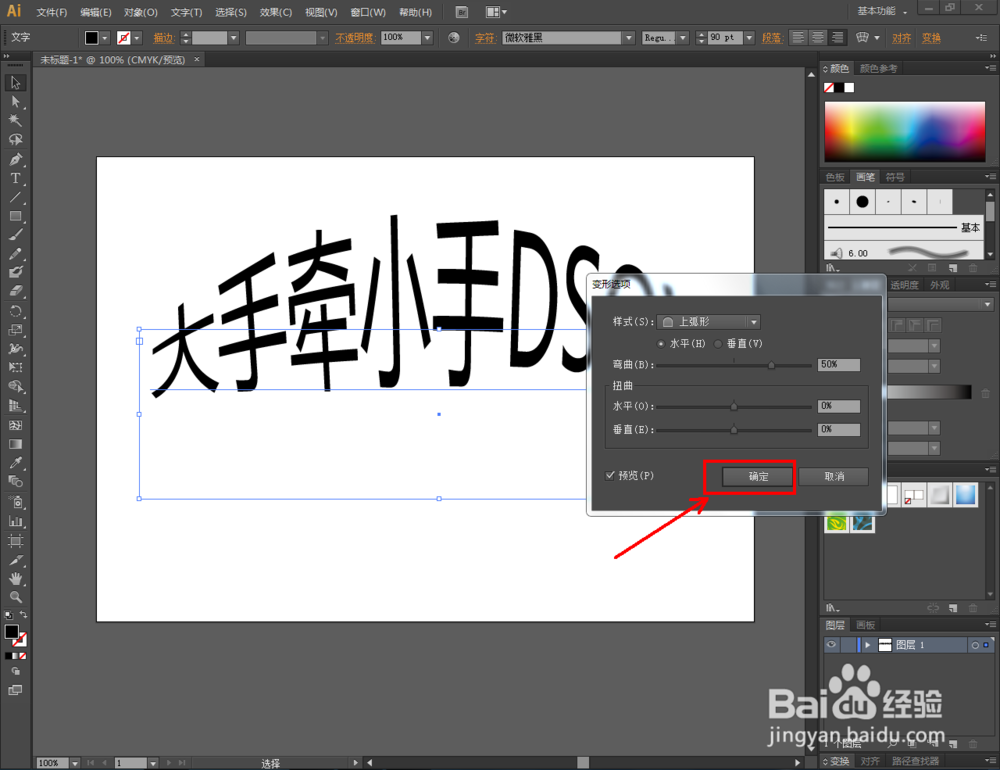The width and height of the screenshot is (1000, 770).
Task: Pick a color from the spectrum bar
Action: 904,131
